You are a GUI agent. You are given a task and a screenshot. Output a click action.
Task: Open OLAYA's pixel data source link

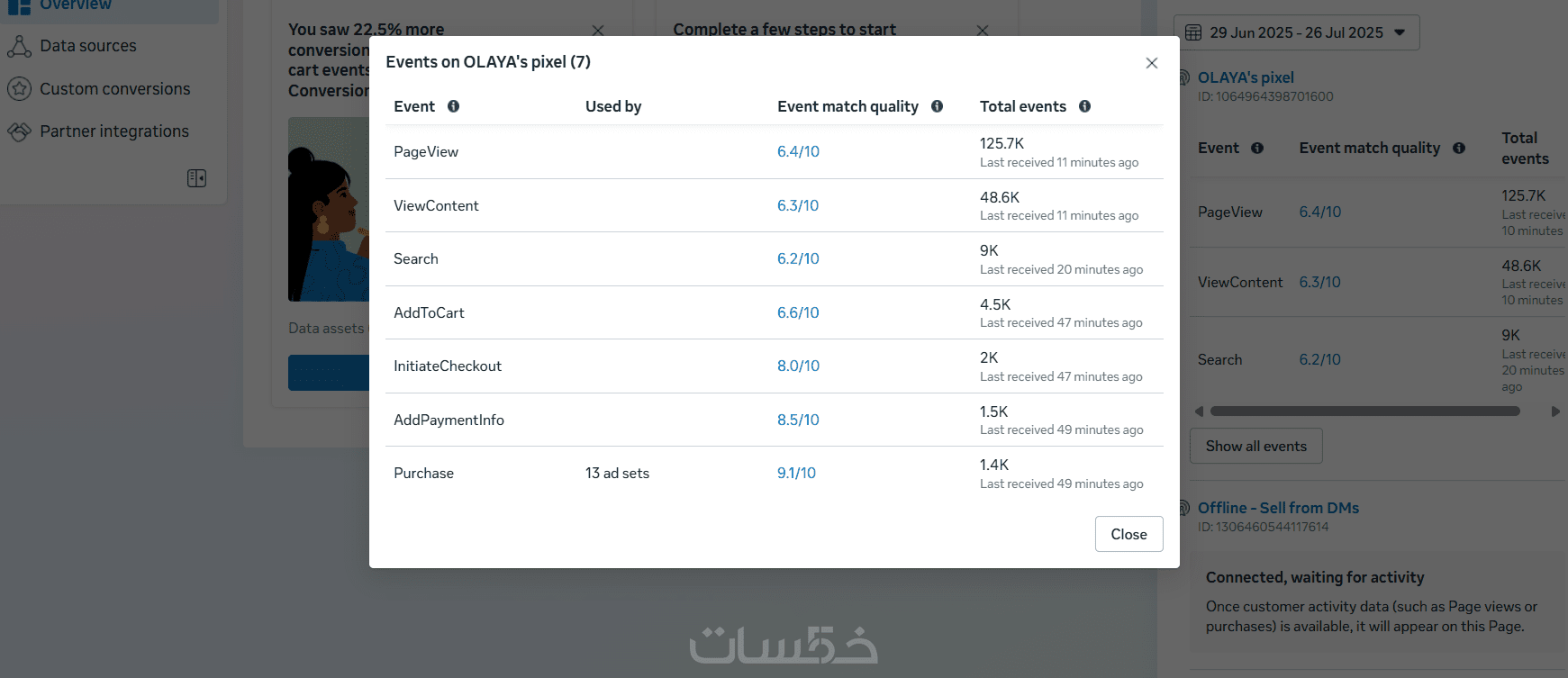(x=1246, y=77)
